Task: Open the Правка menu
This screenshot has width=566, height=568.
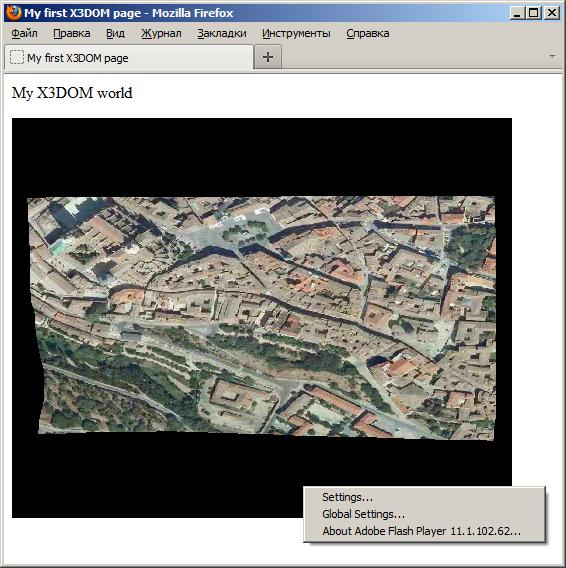Action: click(72, 33)
